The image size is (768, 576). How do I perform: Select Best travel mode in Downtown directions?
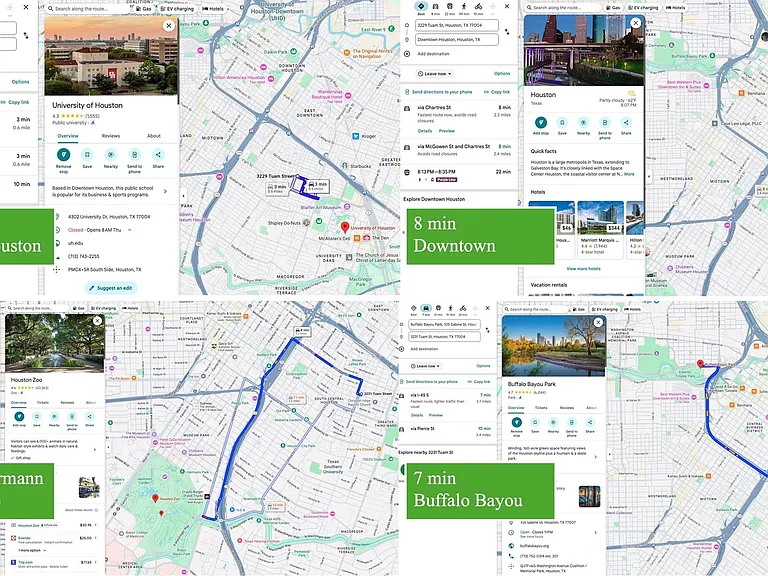421,6
